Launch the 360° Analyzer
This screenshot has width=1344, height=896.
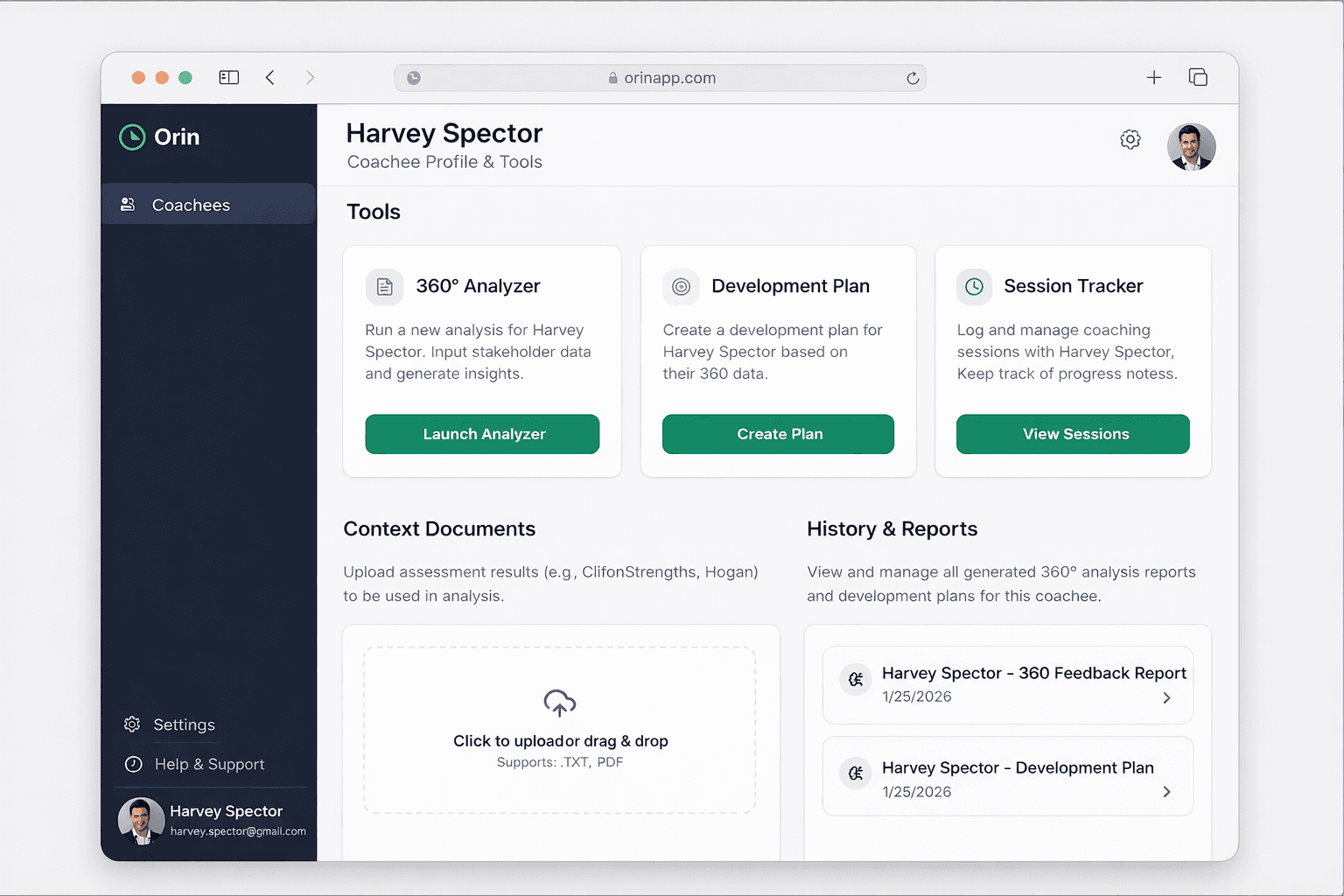coord(482,434)
